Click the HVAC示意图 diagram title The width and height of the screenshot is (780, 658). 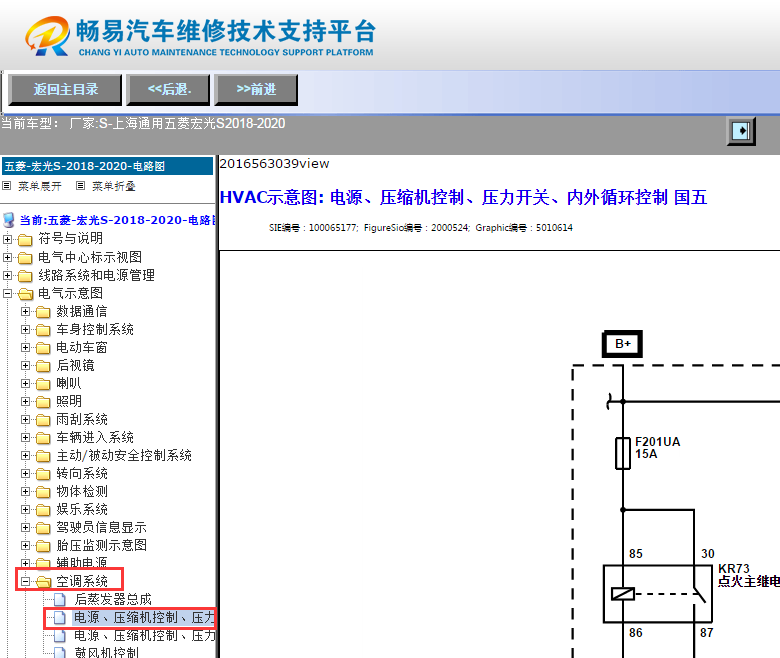463,197
